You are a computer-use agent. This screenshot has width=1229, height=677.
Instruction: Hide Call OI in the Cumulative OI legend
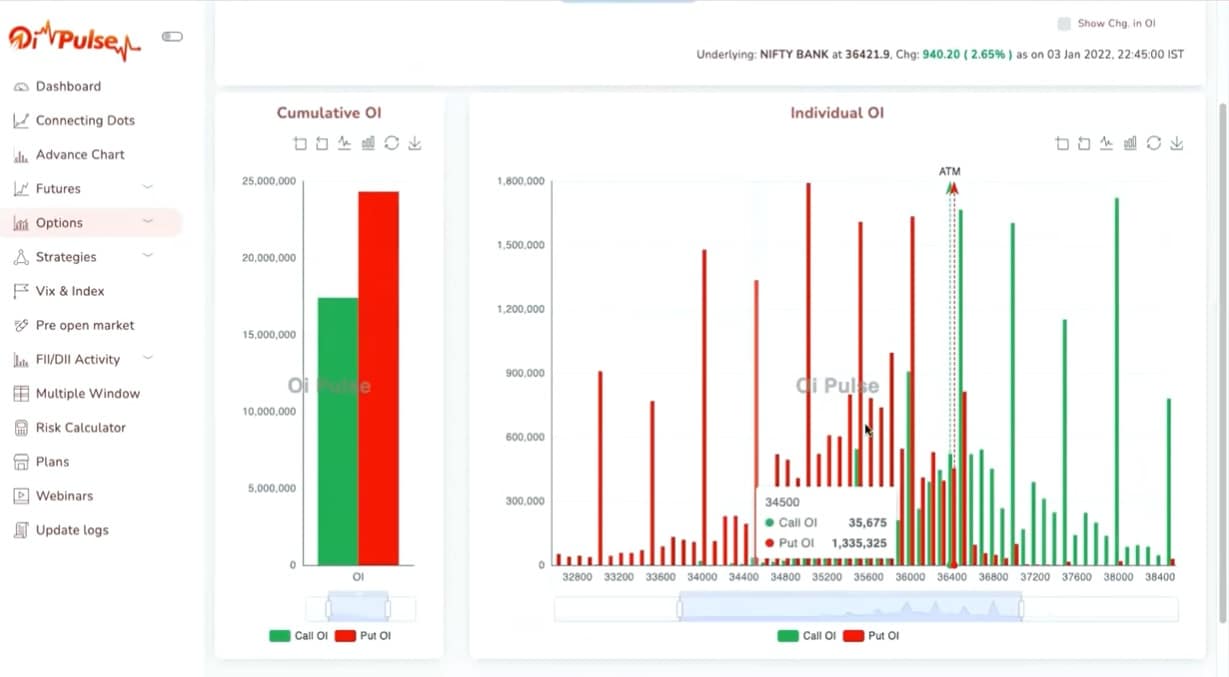point(303,635)
